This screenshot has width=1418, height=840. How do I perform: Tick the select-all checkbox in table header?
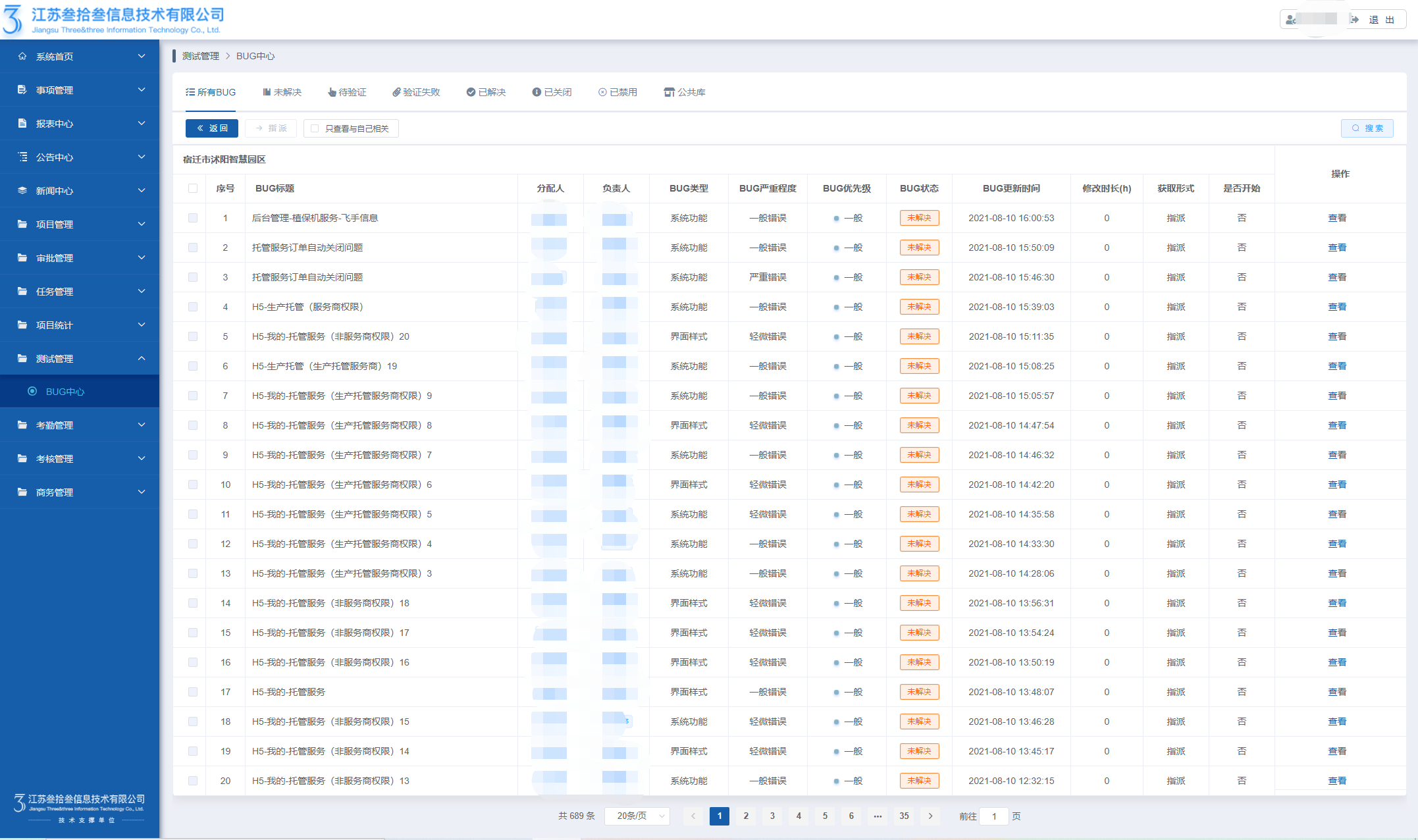coord(193,188)
